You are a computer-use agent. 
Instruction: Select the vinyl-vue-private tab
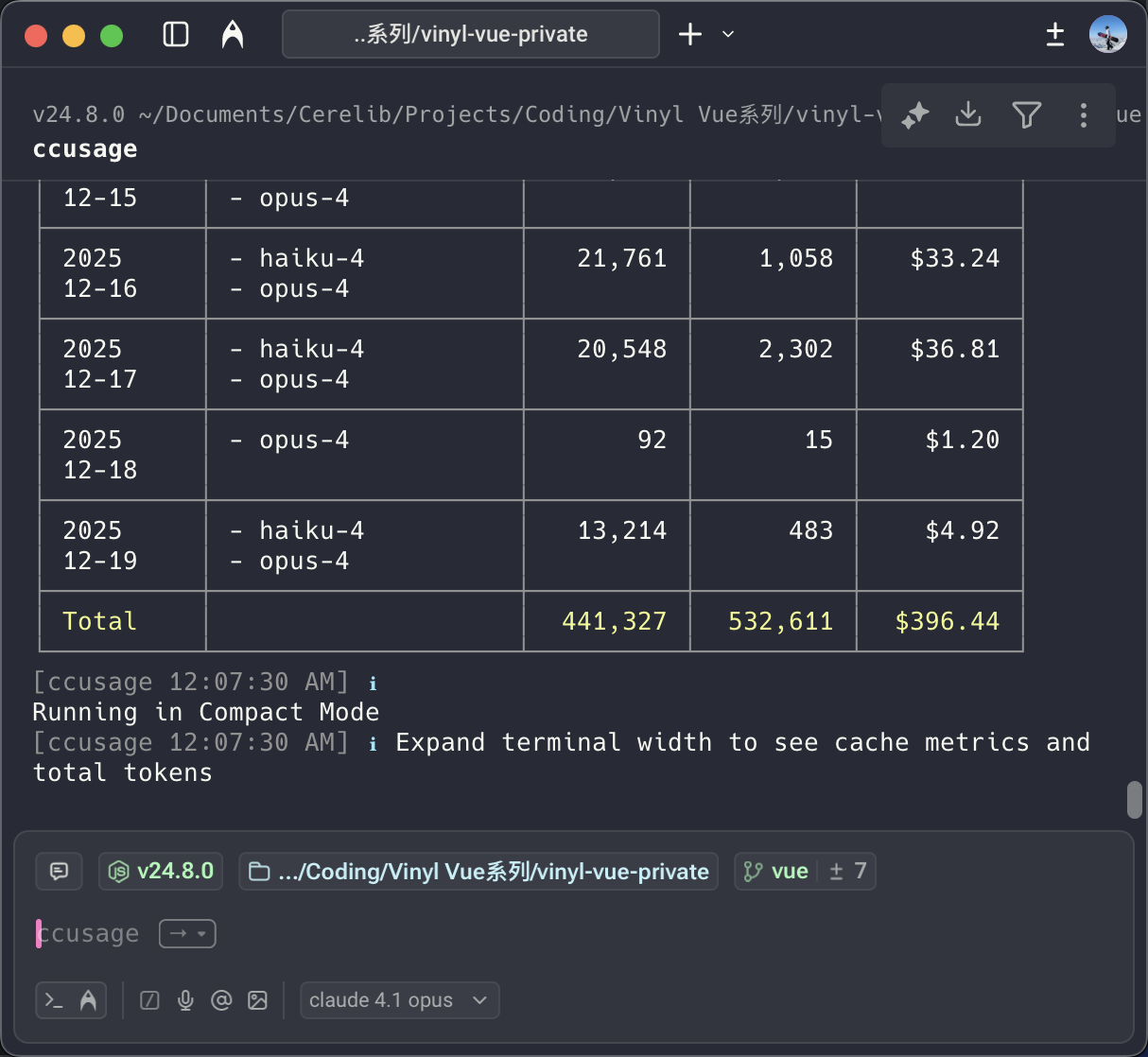471,35
